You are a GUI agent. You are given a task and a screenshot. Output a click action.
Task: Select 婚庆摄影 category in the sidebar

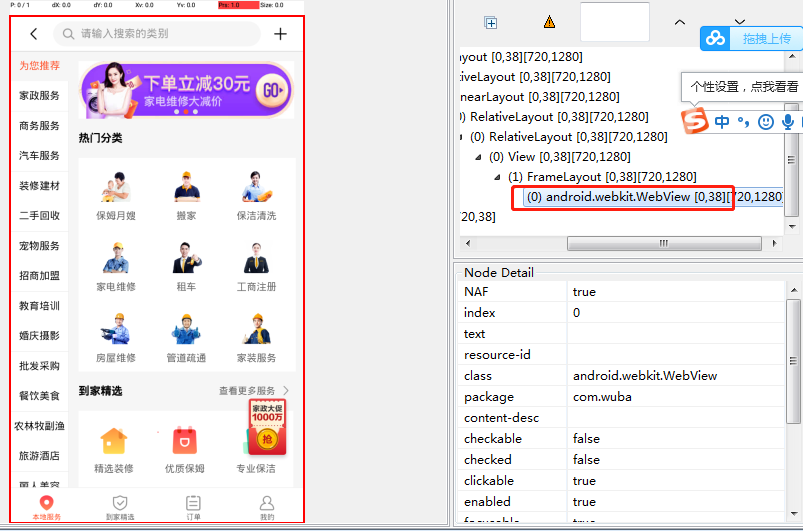(x=39, y=335)
